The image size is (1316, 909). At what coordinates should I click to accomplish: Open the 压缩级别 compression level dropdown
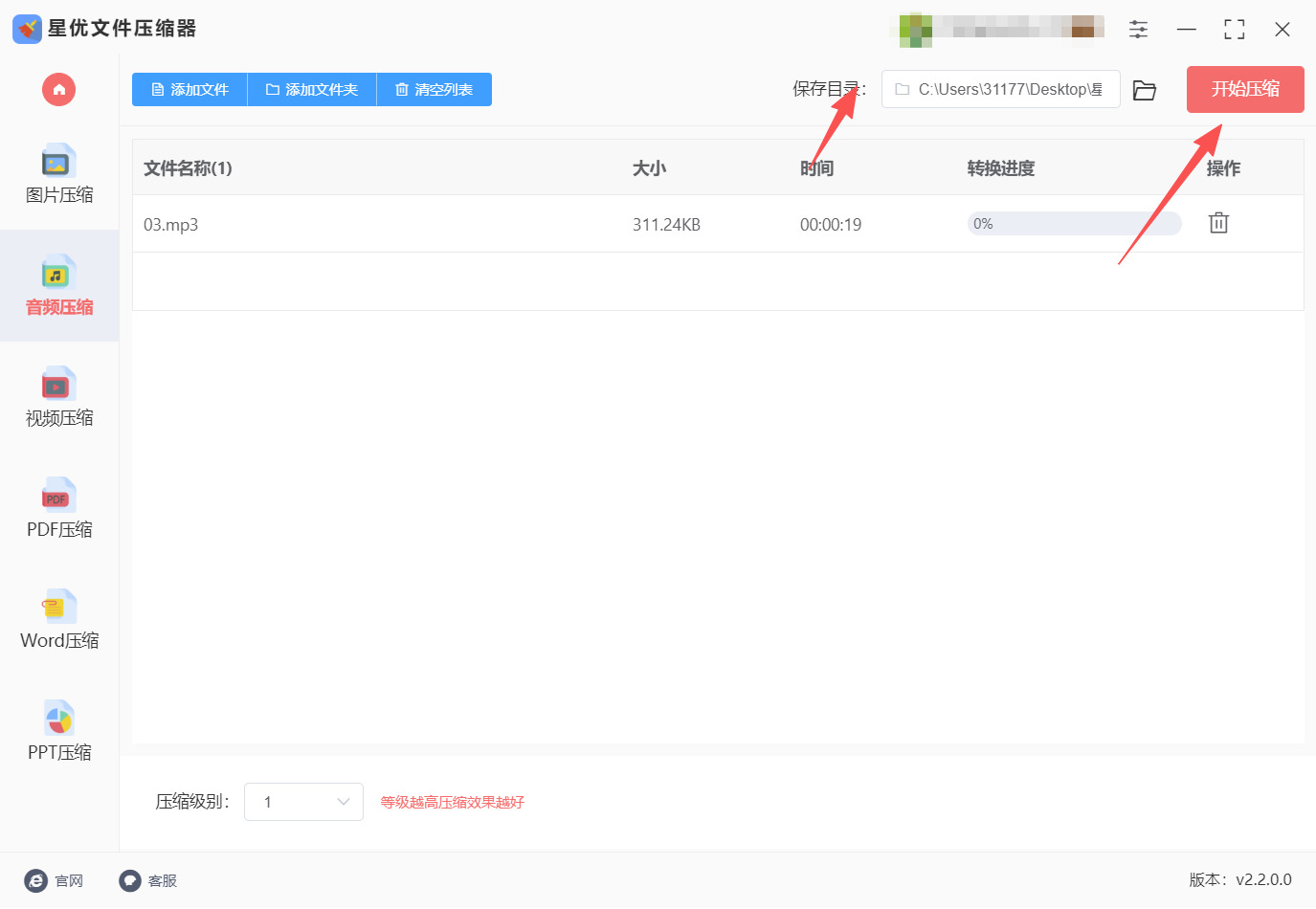(303, 801)
